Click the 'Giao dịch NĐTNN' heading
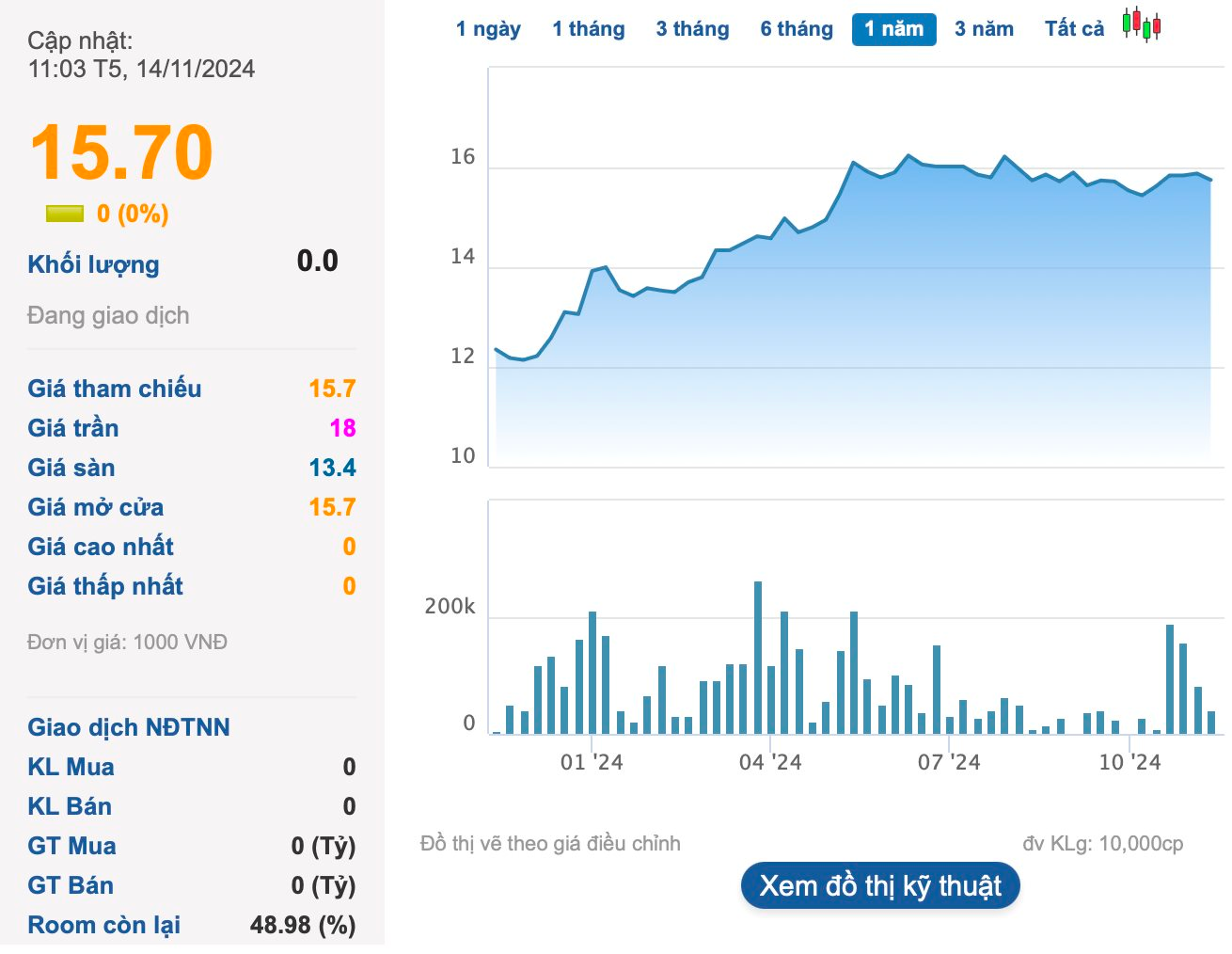Screen dimensions: 1232x954 (129, 727)
